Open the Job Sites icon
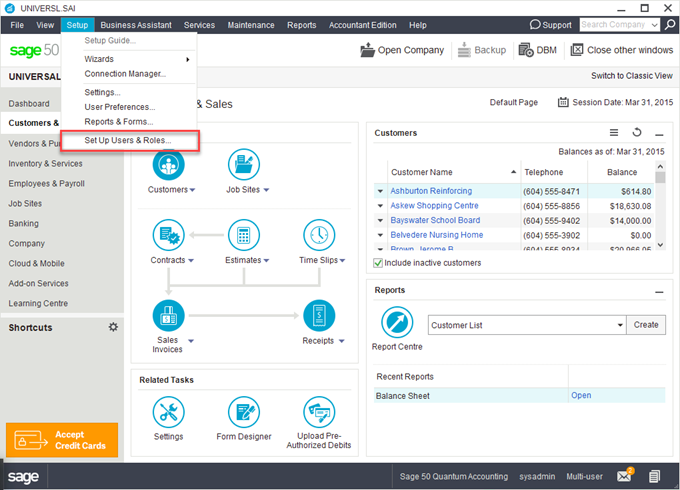680x490 pixels. coord(244,164)
